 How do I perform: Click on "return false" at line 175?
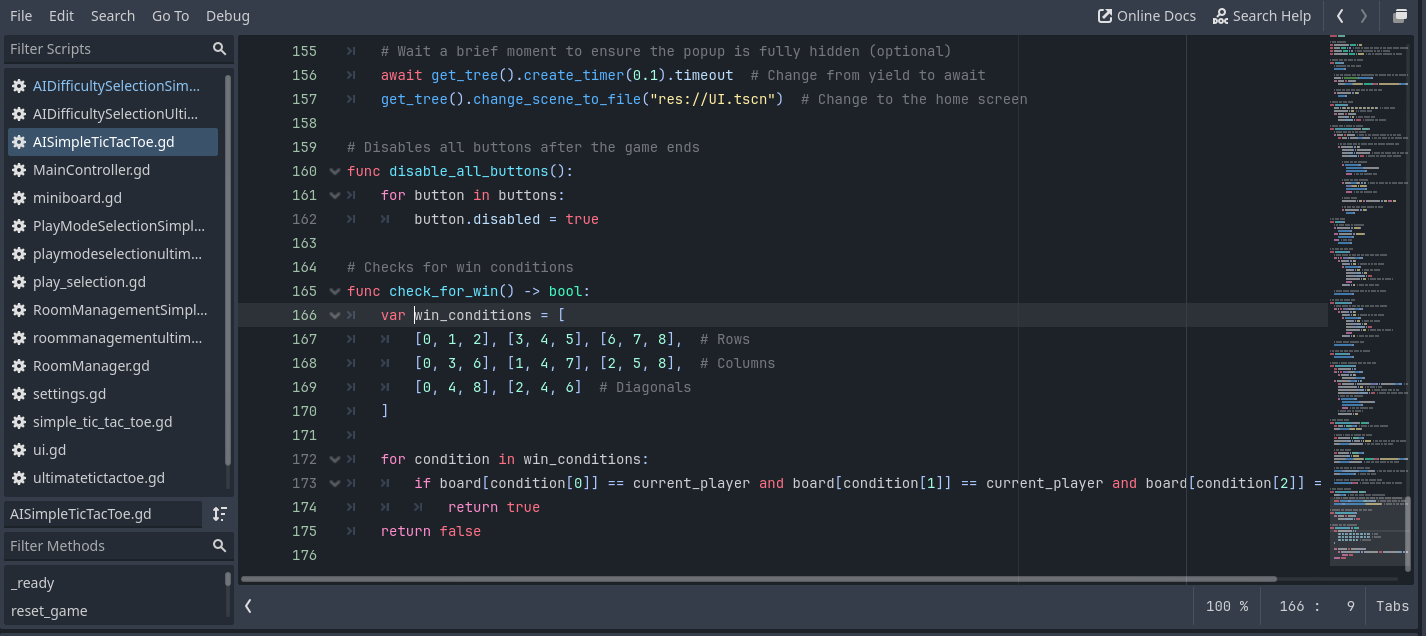431,531
